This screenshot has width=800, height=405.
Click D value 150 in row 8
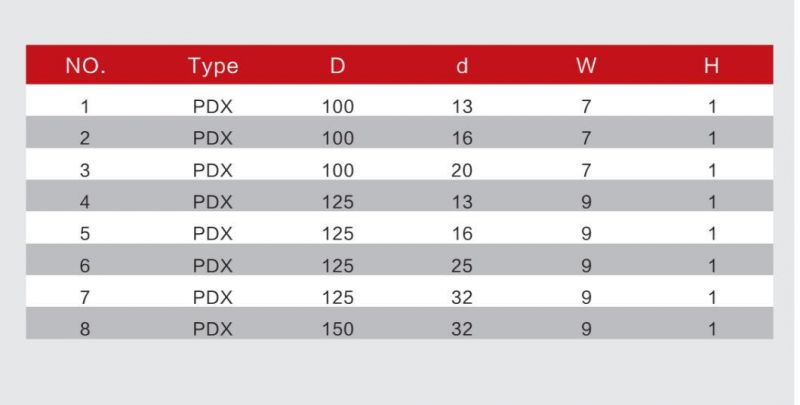click(337, 329)
